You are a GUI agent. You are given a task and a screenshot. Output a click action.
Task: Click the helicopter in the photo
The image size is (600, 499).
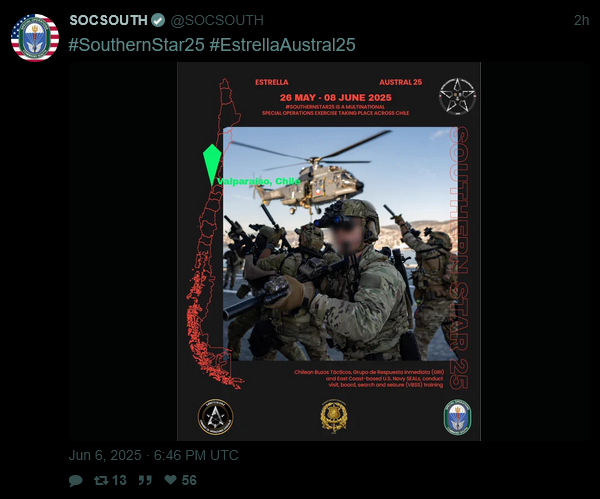(x=310, y=176)
